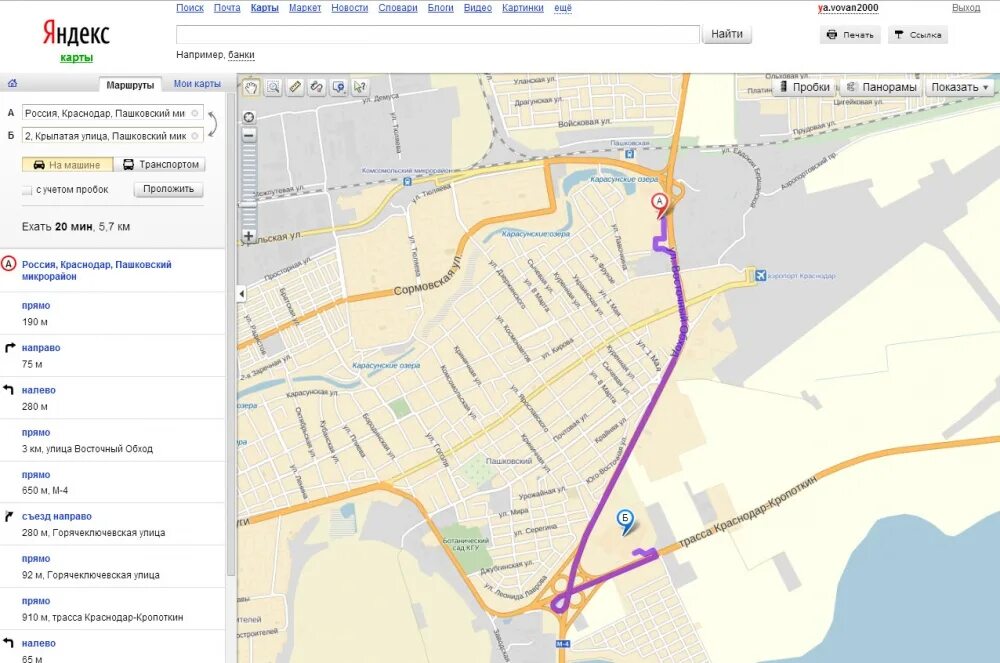Open Почта in top navigation
The height and width of the screenshot is (663, 1000).
point(227,8)
